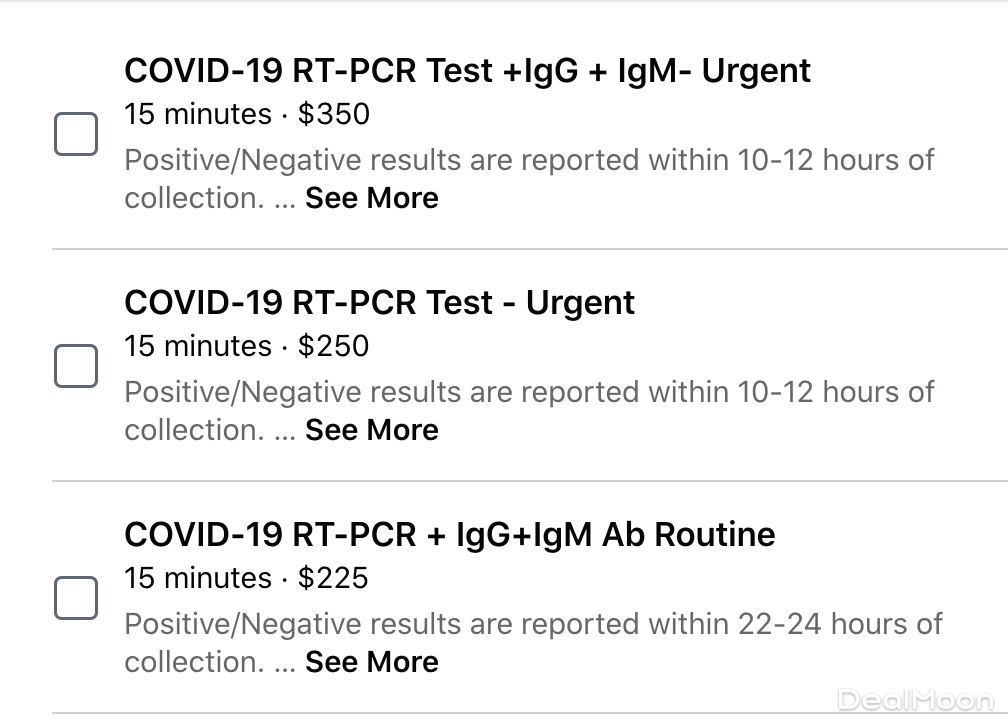Click the 10-12 hours description under the $350 test
The image size is (1008, 724).
tap(529, 160)
